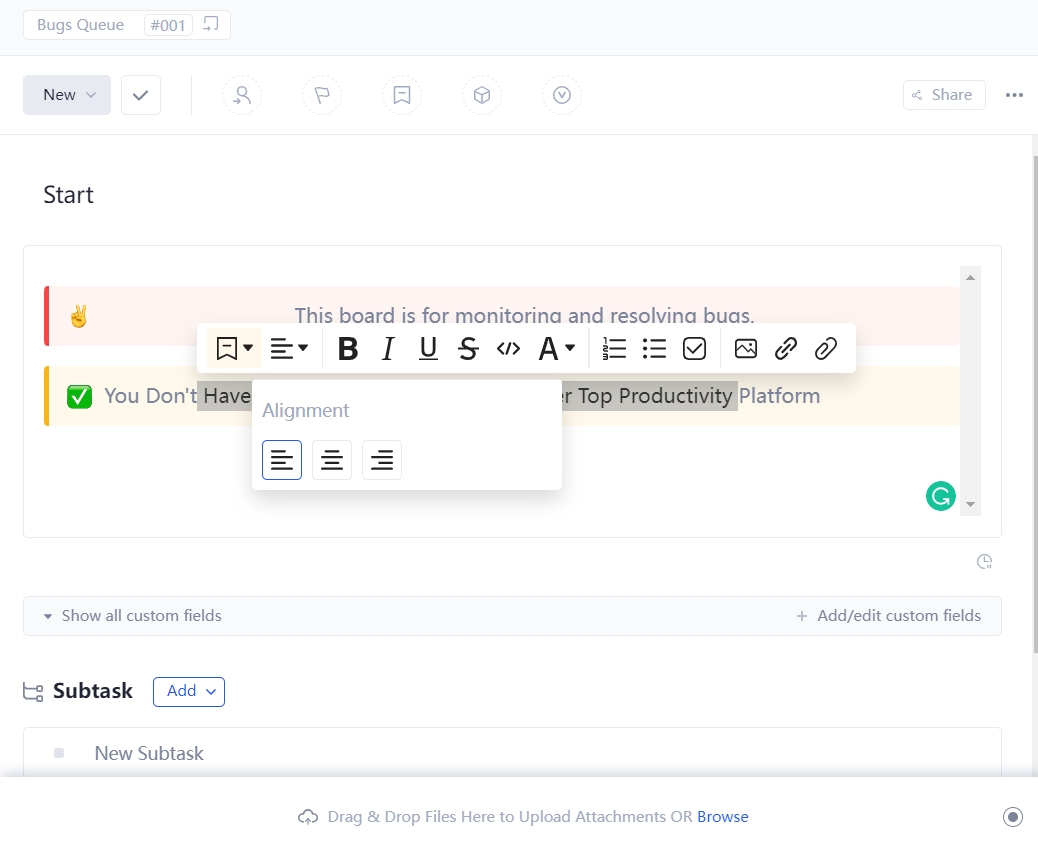This screenshot has height=850, width=1038.
Task: Italicize the highlighted text
Action: pyautogui.click(x=388, y=348)
